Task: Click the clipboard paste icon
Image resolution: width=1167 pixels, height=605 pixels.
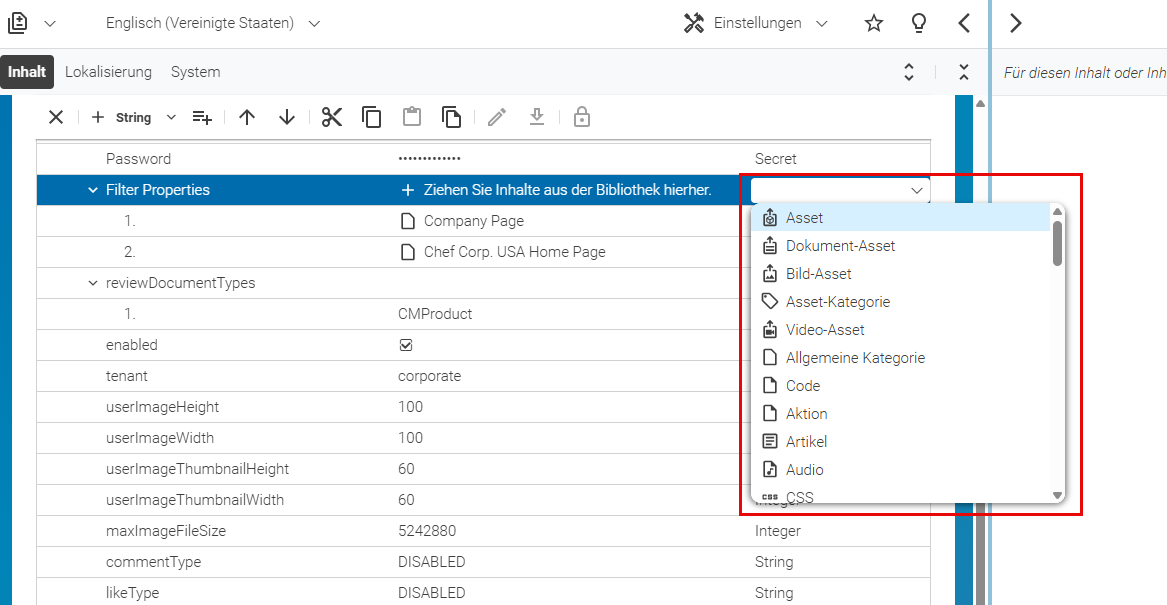Action: (x=412, y=116)
